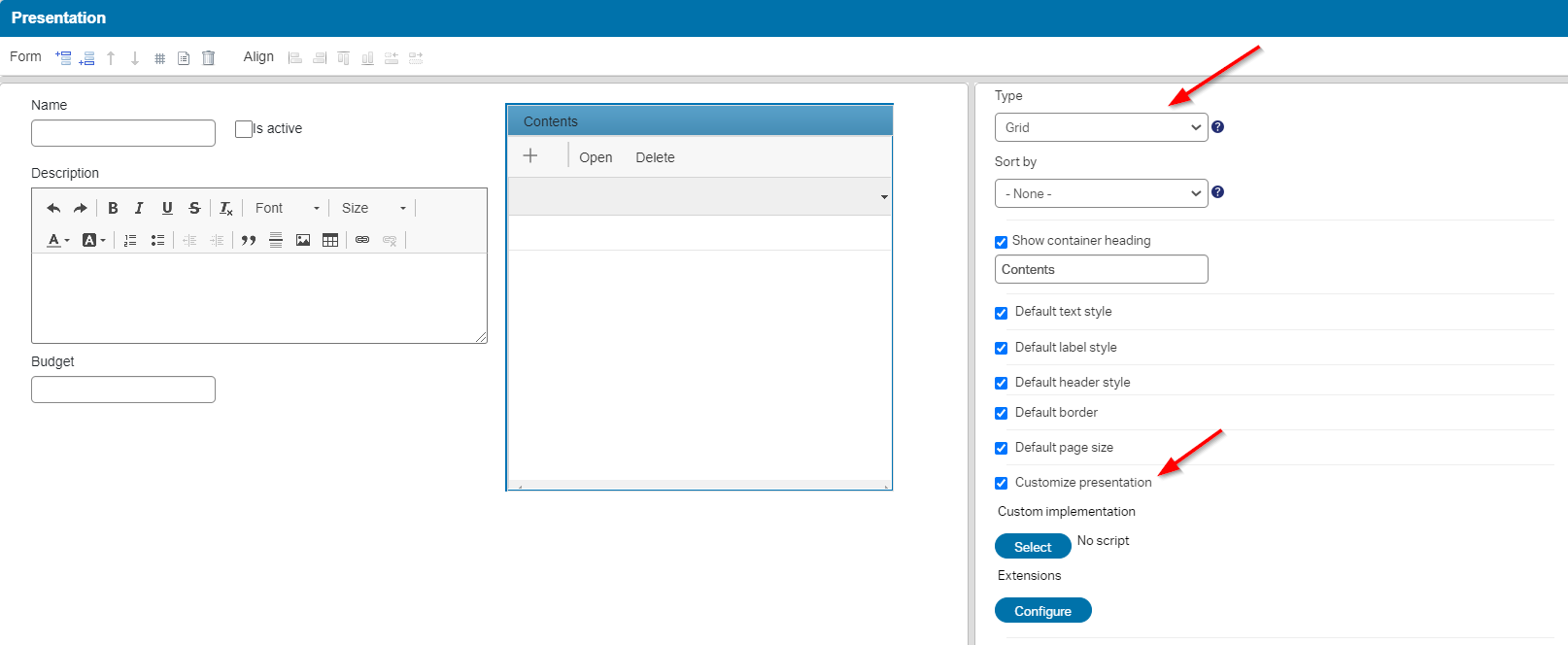Viewport: 1568px width, 645px height.
Task: Toggle bold formatting in Description editor
Action: pos(113,208)
